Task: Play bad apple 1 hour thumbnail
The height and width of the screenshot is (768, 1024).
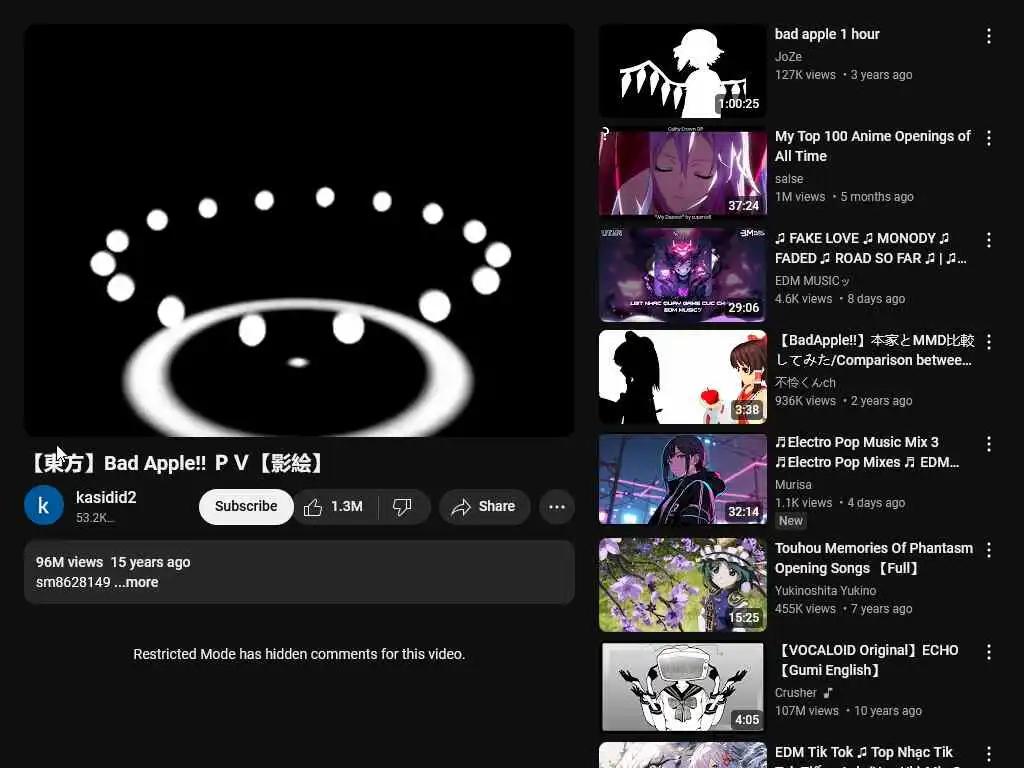Action: tap(682, 71)
